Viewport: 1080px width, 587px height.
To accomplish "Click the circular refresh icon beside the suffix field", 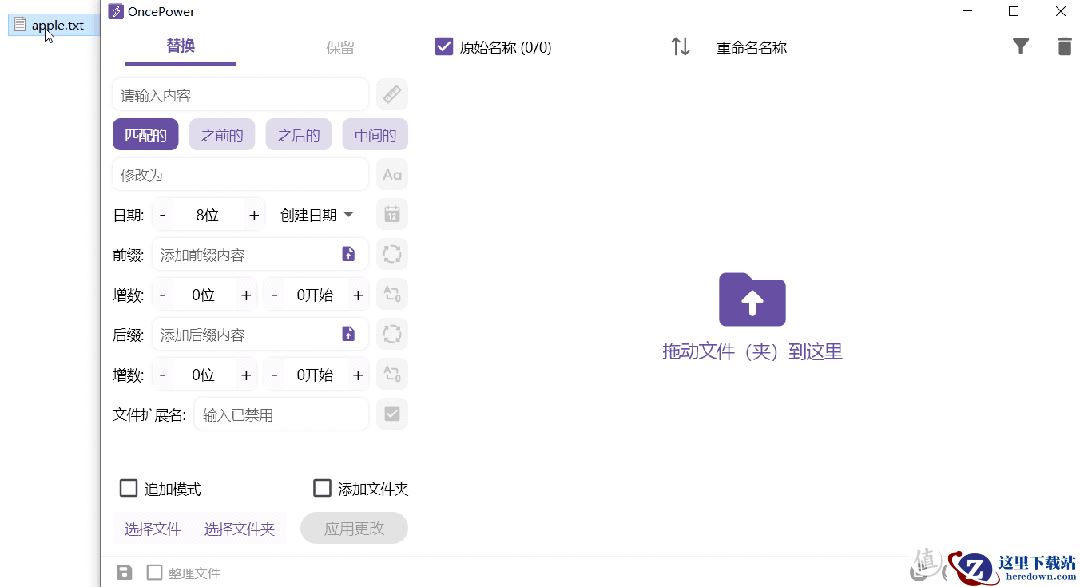I will click(392, 334).
